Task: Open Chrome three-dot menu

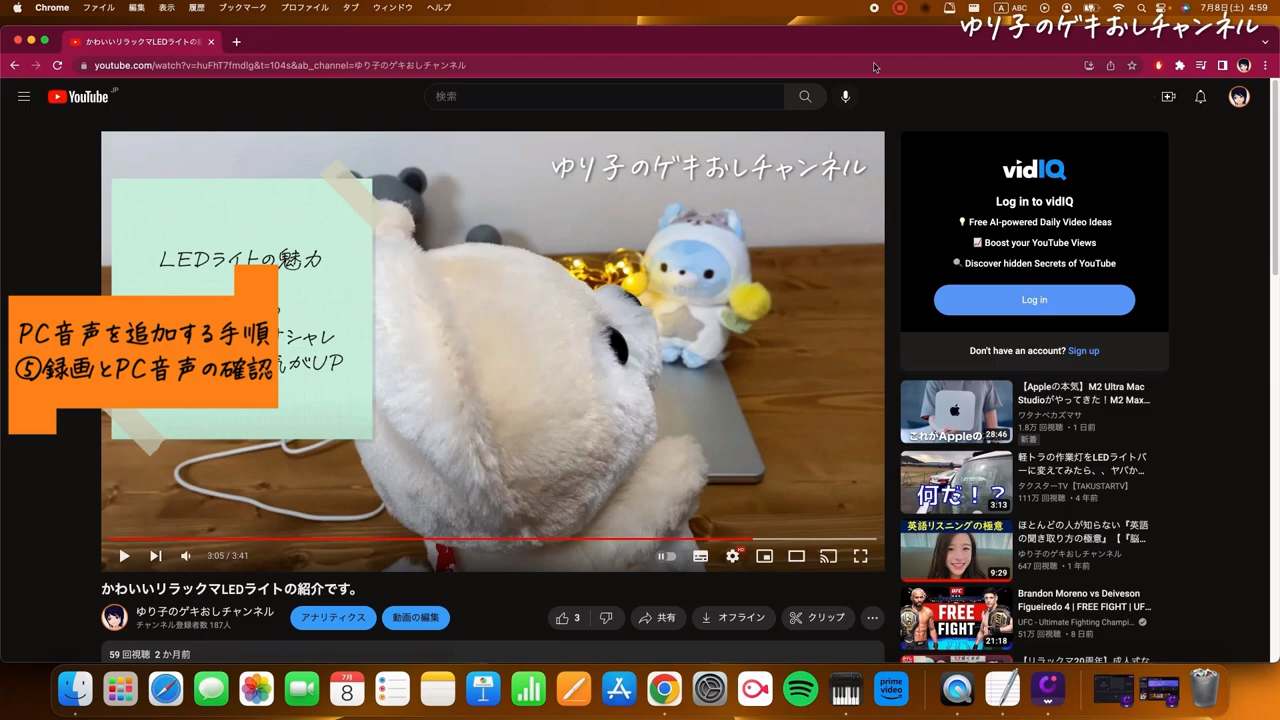Action: coord(1265,65)
